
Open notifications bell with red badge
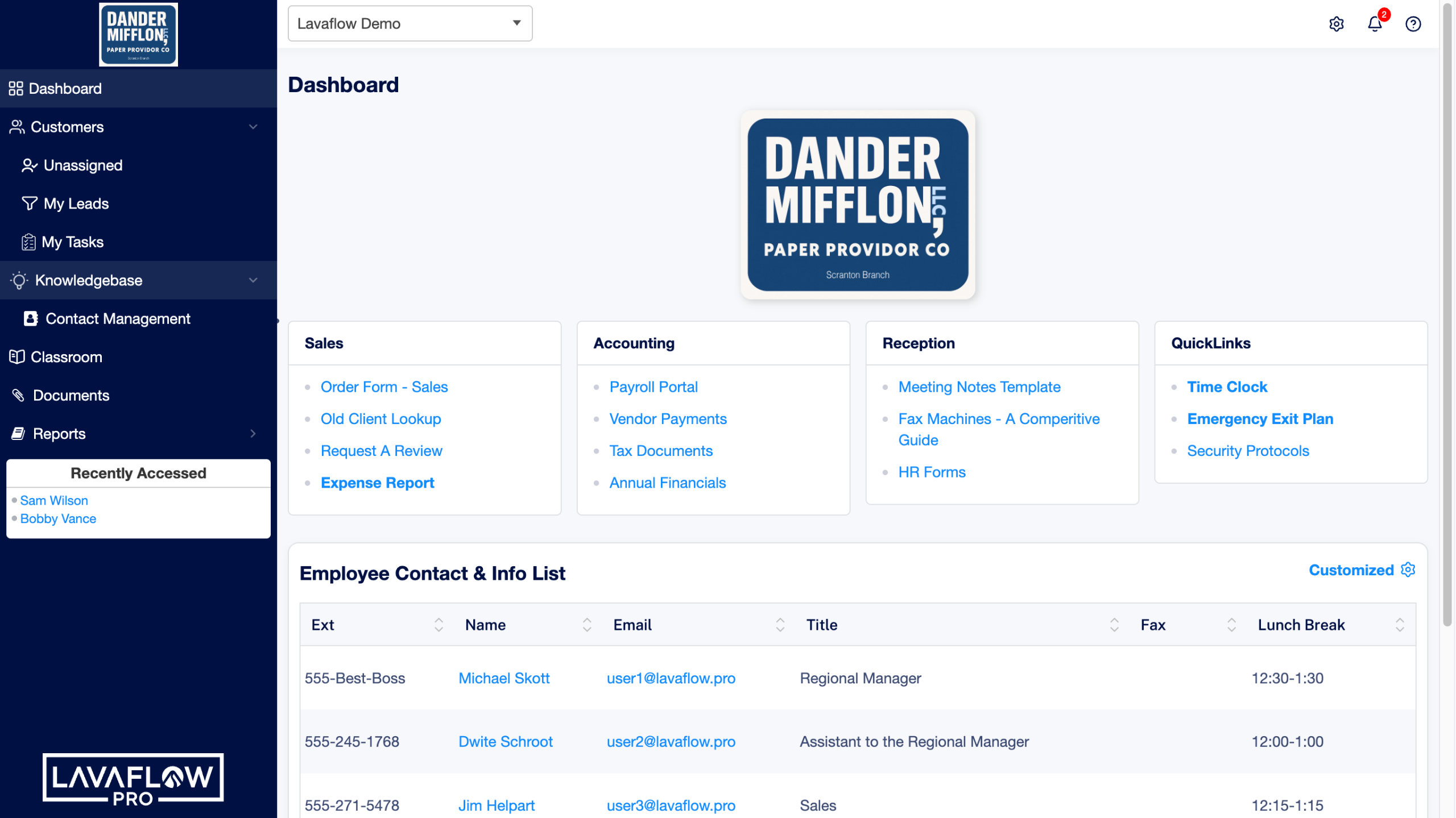[x=1375, y=24]
